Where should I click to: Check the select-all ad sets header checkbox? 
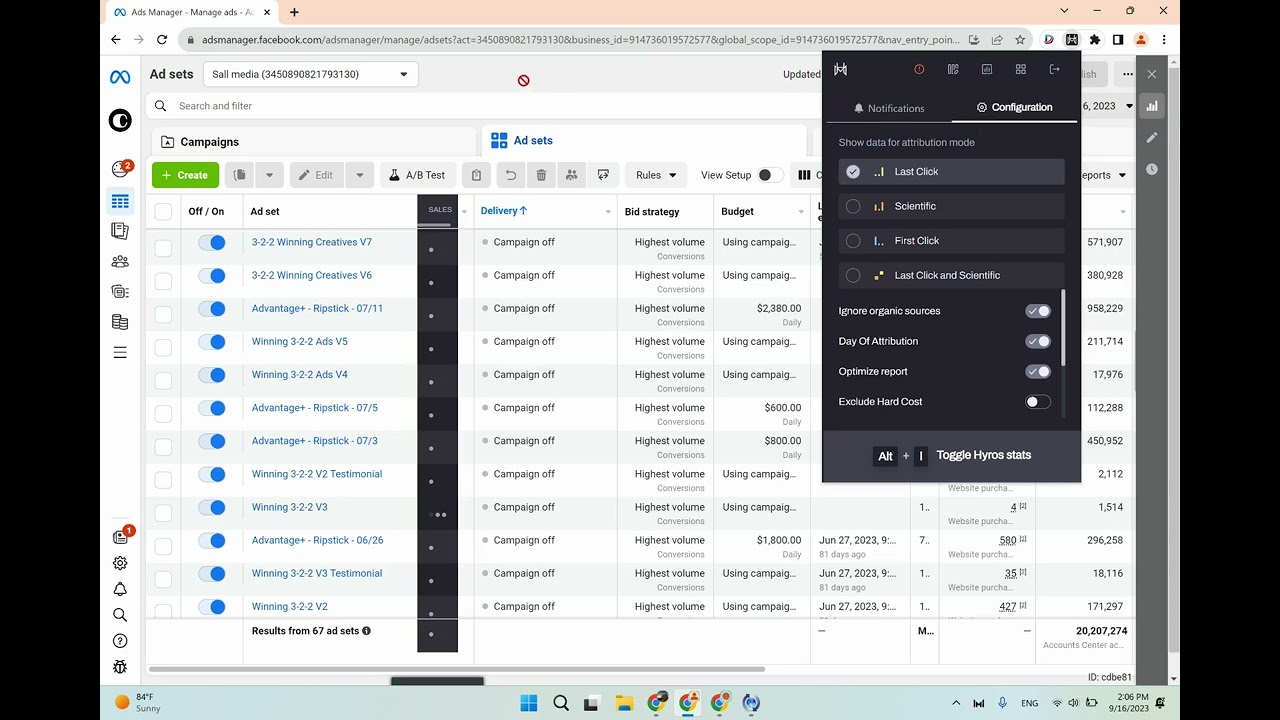(163, 211)
